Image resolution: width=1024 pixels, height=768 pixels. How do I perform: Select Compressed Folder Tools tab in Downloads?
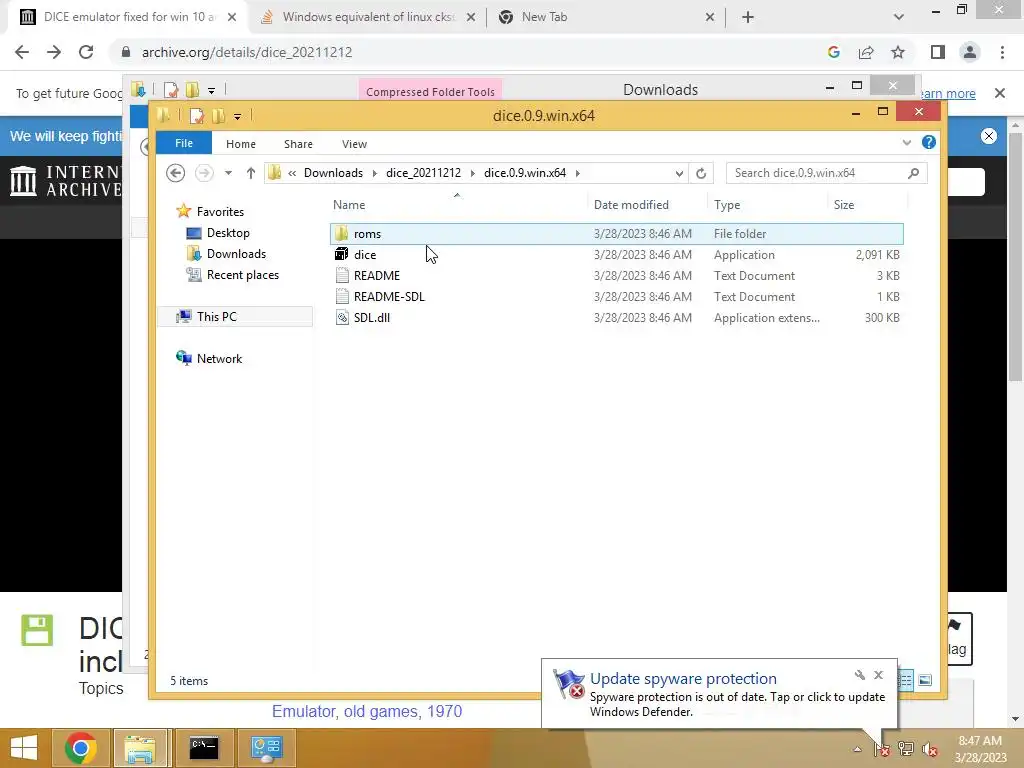tap(430, 91)
